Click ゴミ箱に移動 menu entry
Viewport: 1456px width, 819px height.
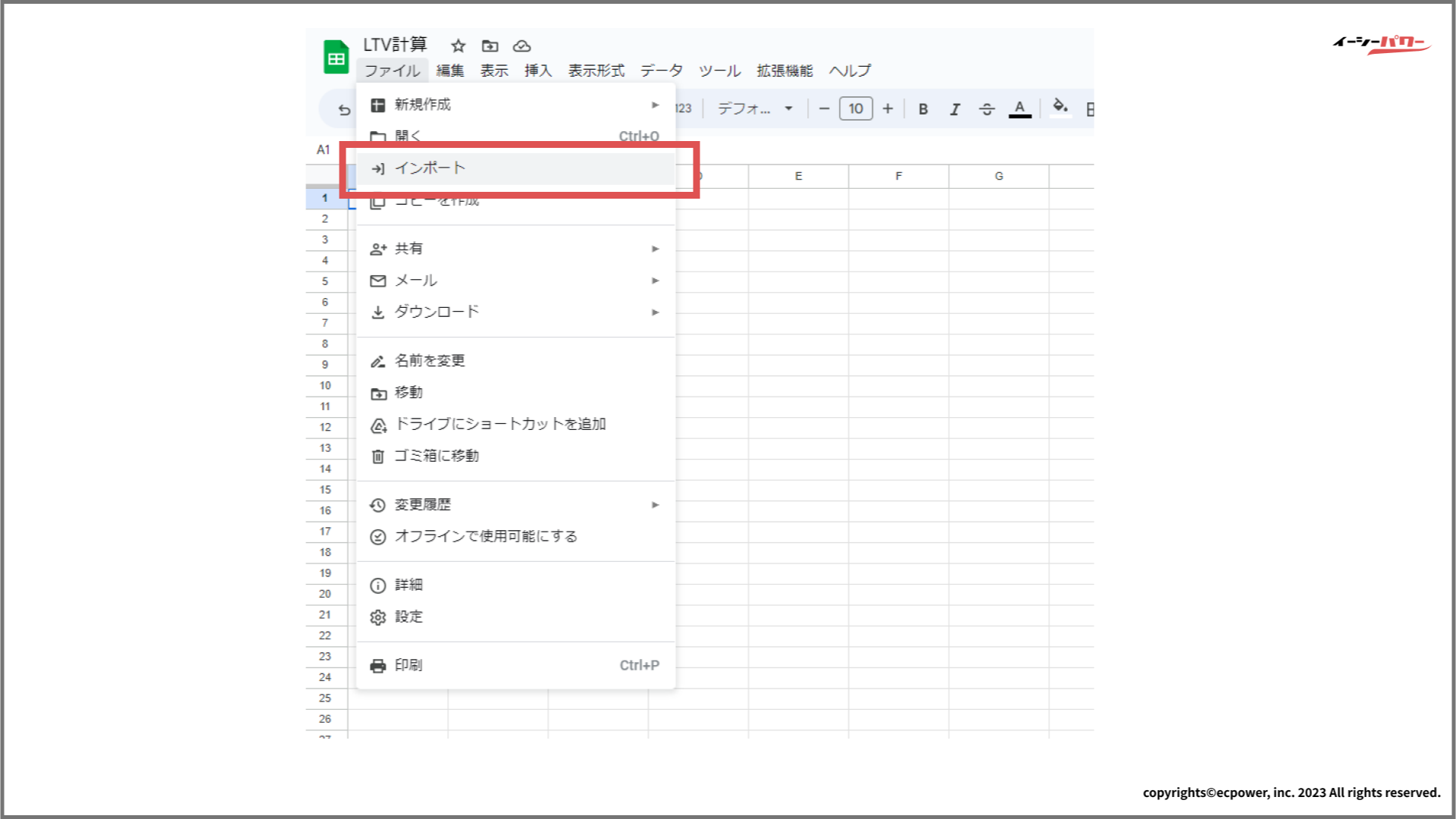437,456
